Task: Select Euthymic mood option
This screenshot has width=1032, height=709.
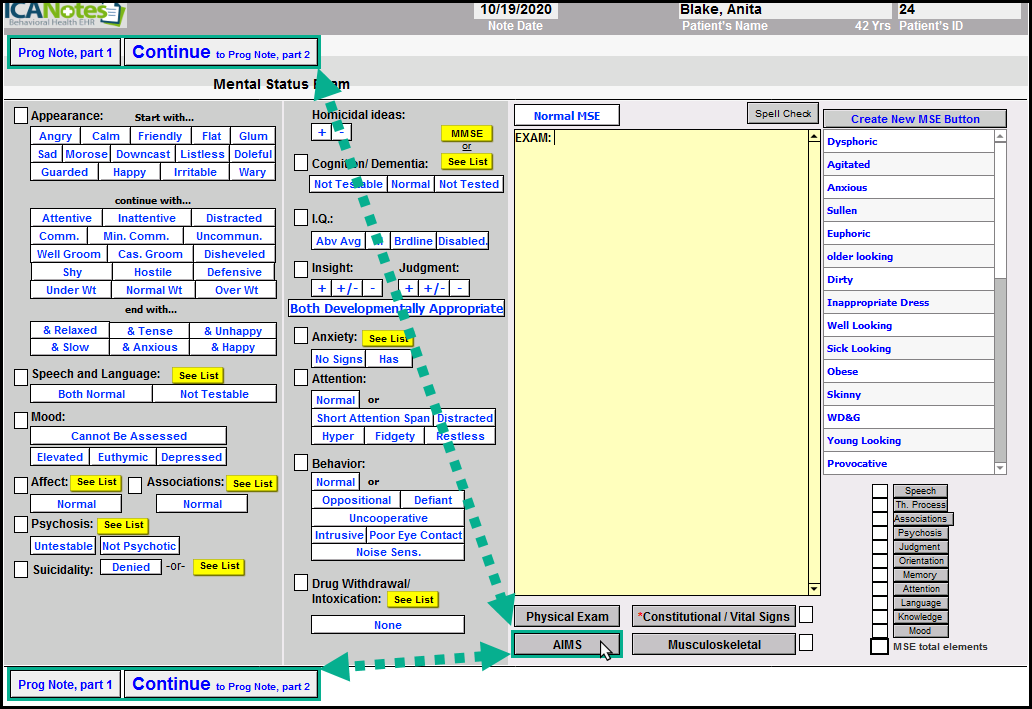Action: (x=123, y=457)
